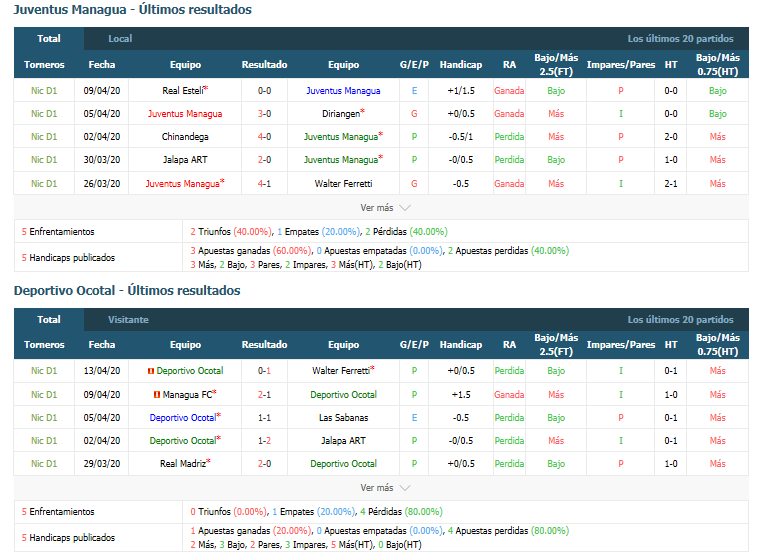Screen dimensions: 767x556
Task: Click the 2-1 HT score in 26/03/20 row
Action: pos(671,183)
